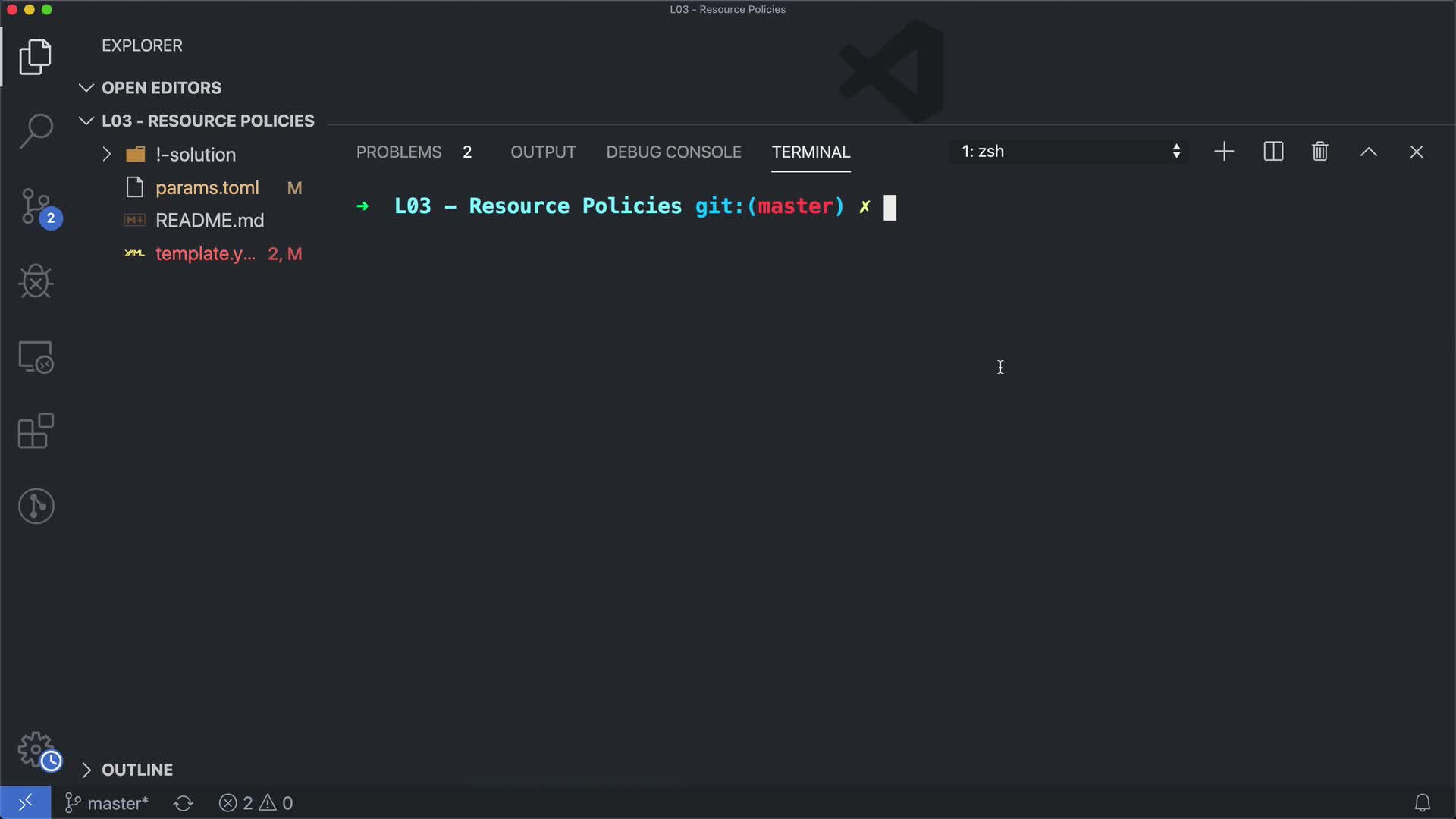Switch to the Problems tab
This screenshot has width=1456, height=819.
[399, 152]
